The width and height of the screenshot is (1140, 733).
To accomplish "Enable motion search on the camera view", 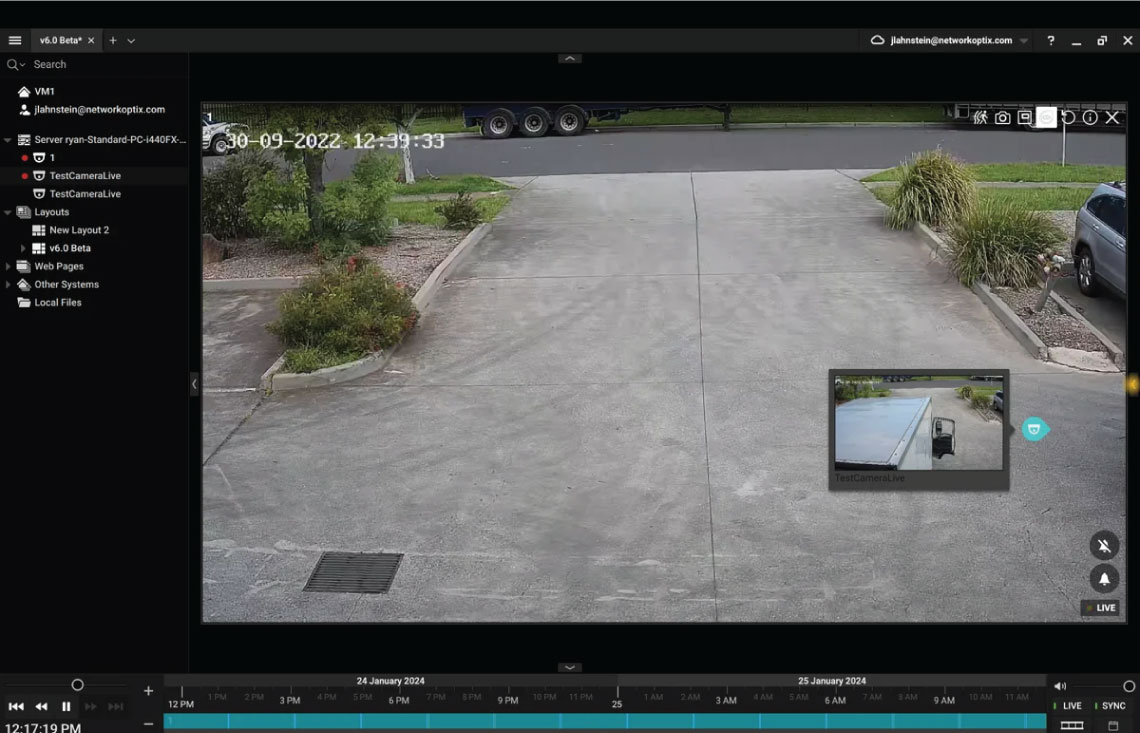I will click(980, 118).
